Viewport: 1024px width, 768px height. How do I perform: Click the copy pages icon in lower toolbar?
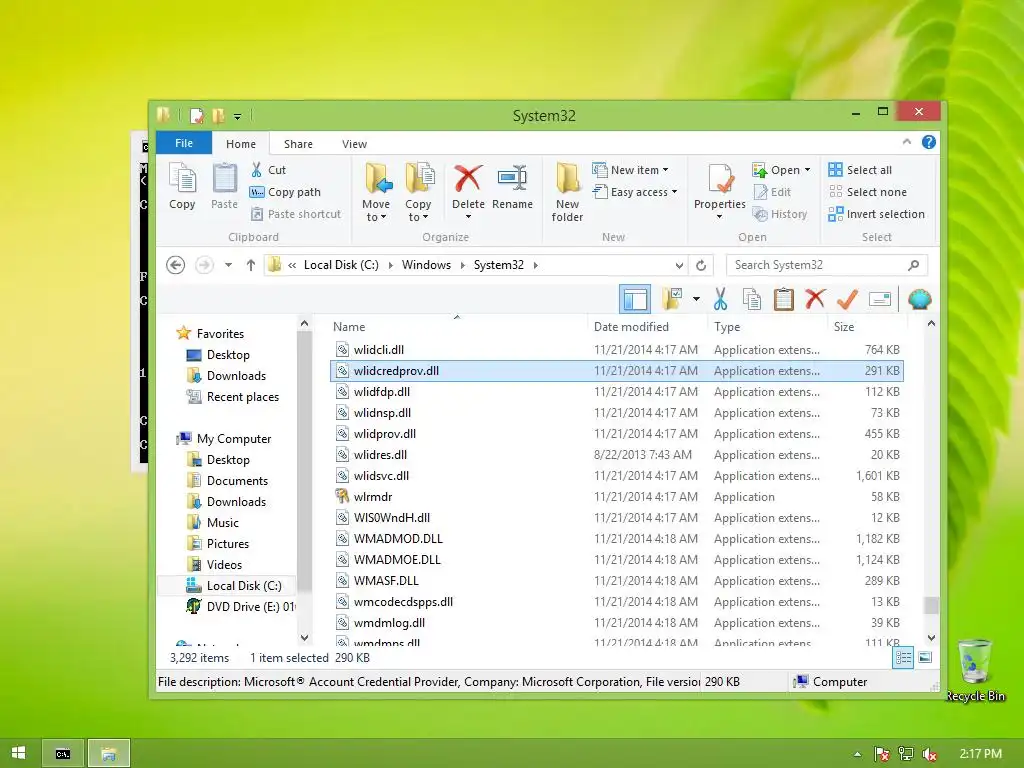pos(752,300)
